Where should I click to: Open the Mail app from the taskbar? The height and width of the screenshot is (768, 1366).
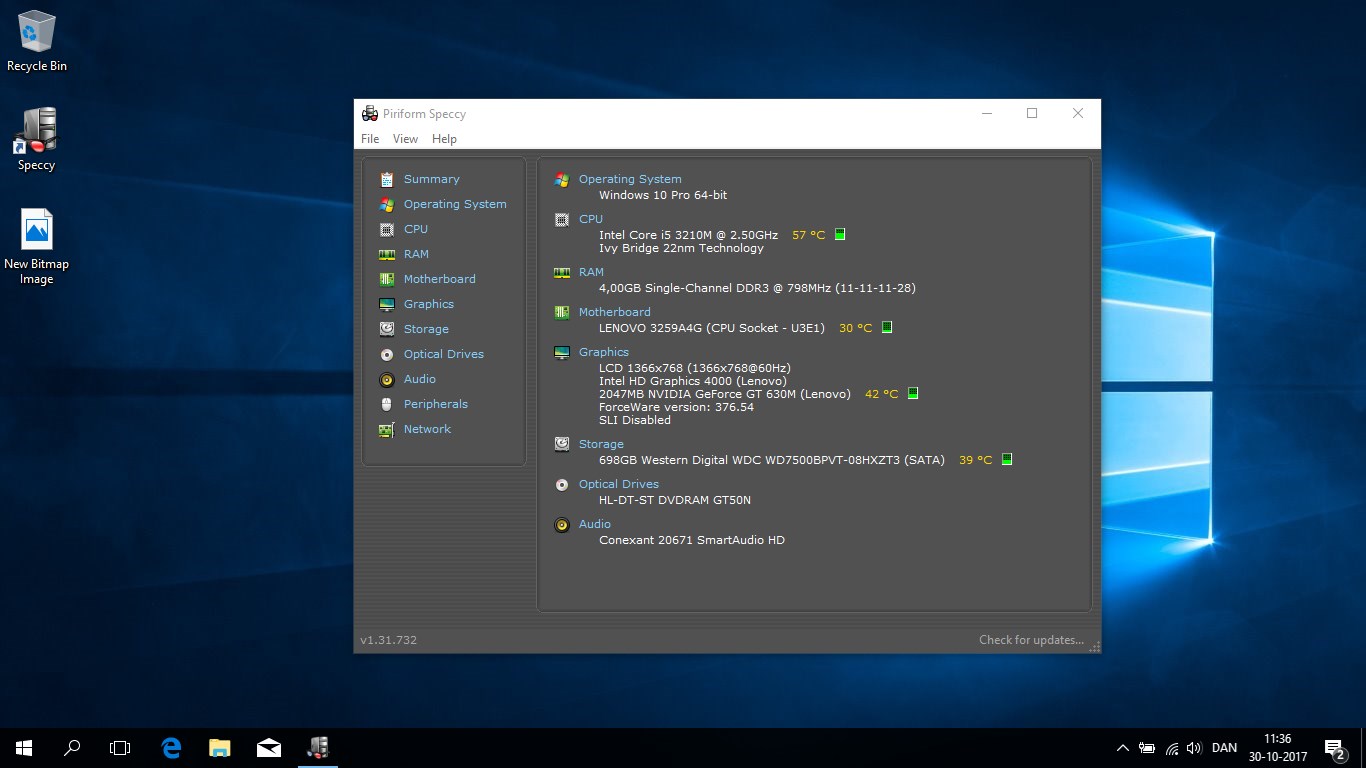pyautogui.click(x=269, y=747)
